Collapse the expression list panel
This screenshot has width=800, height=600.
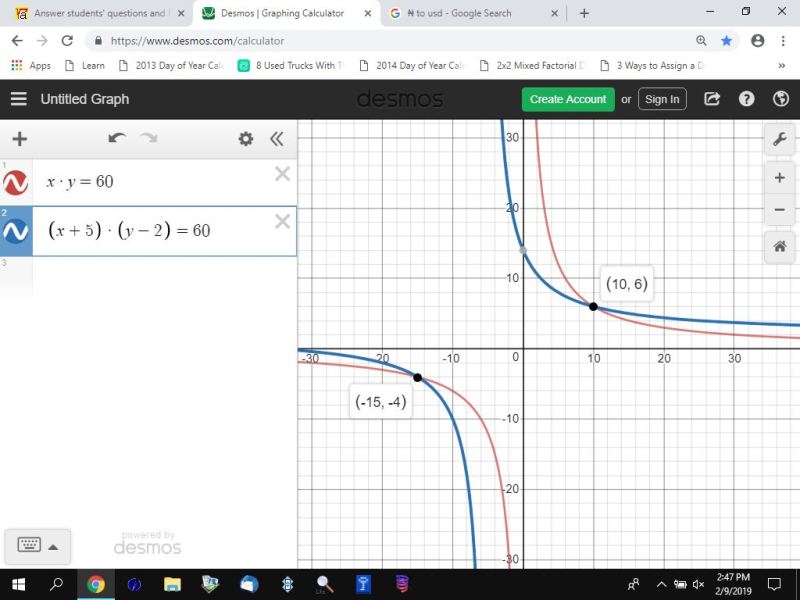277,139
